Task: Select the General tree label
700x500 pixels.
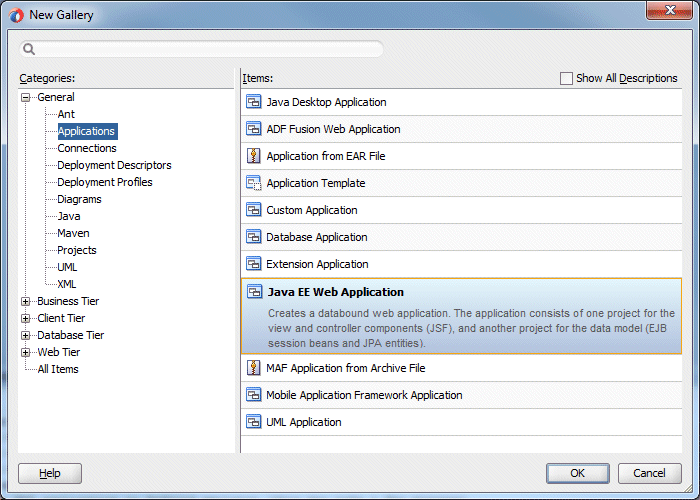Action: pos(56,97)
